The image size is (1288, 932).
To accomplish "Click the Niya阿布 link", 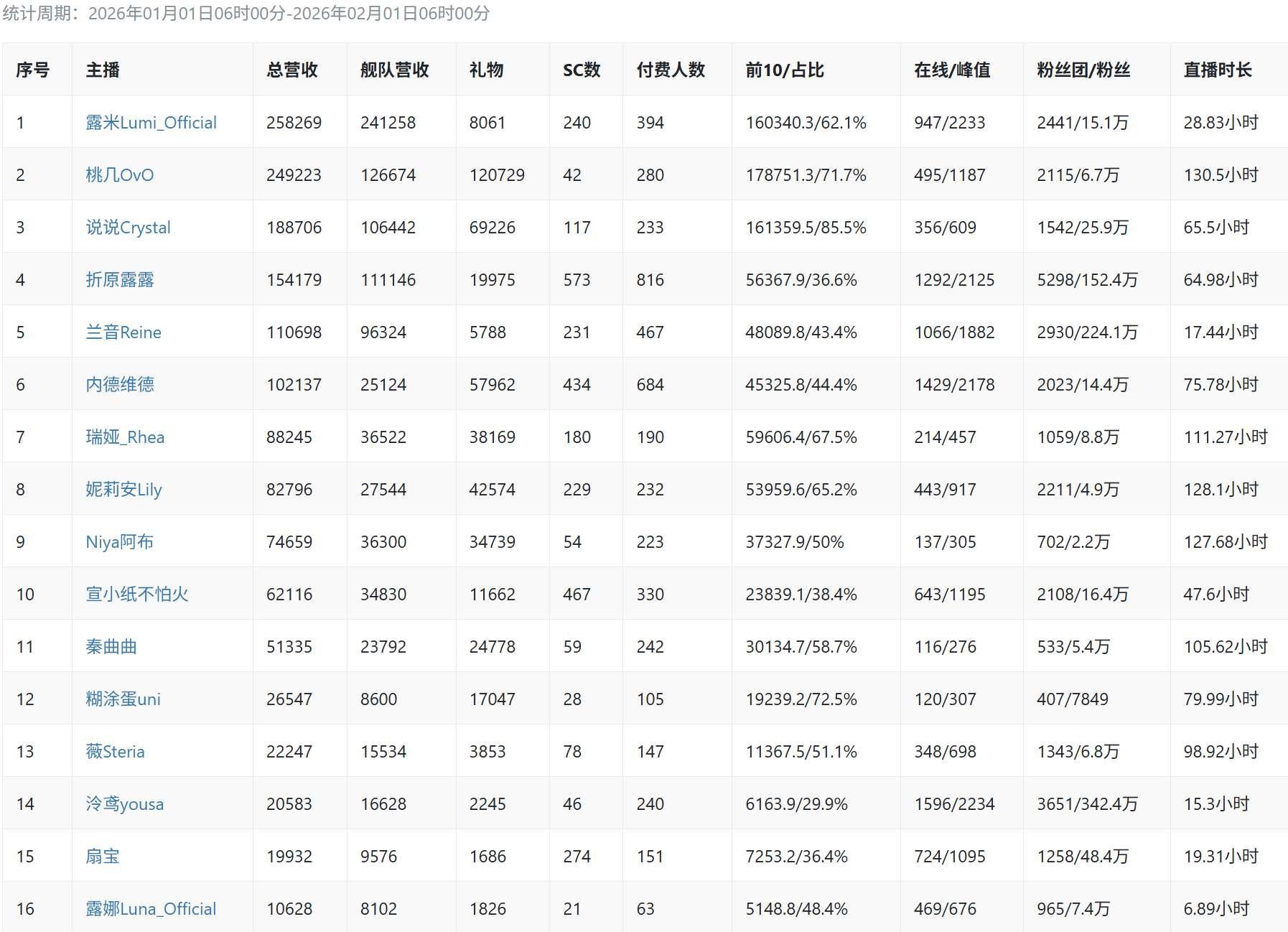I will (119, 542).
